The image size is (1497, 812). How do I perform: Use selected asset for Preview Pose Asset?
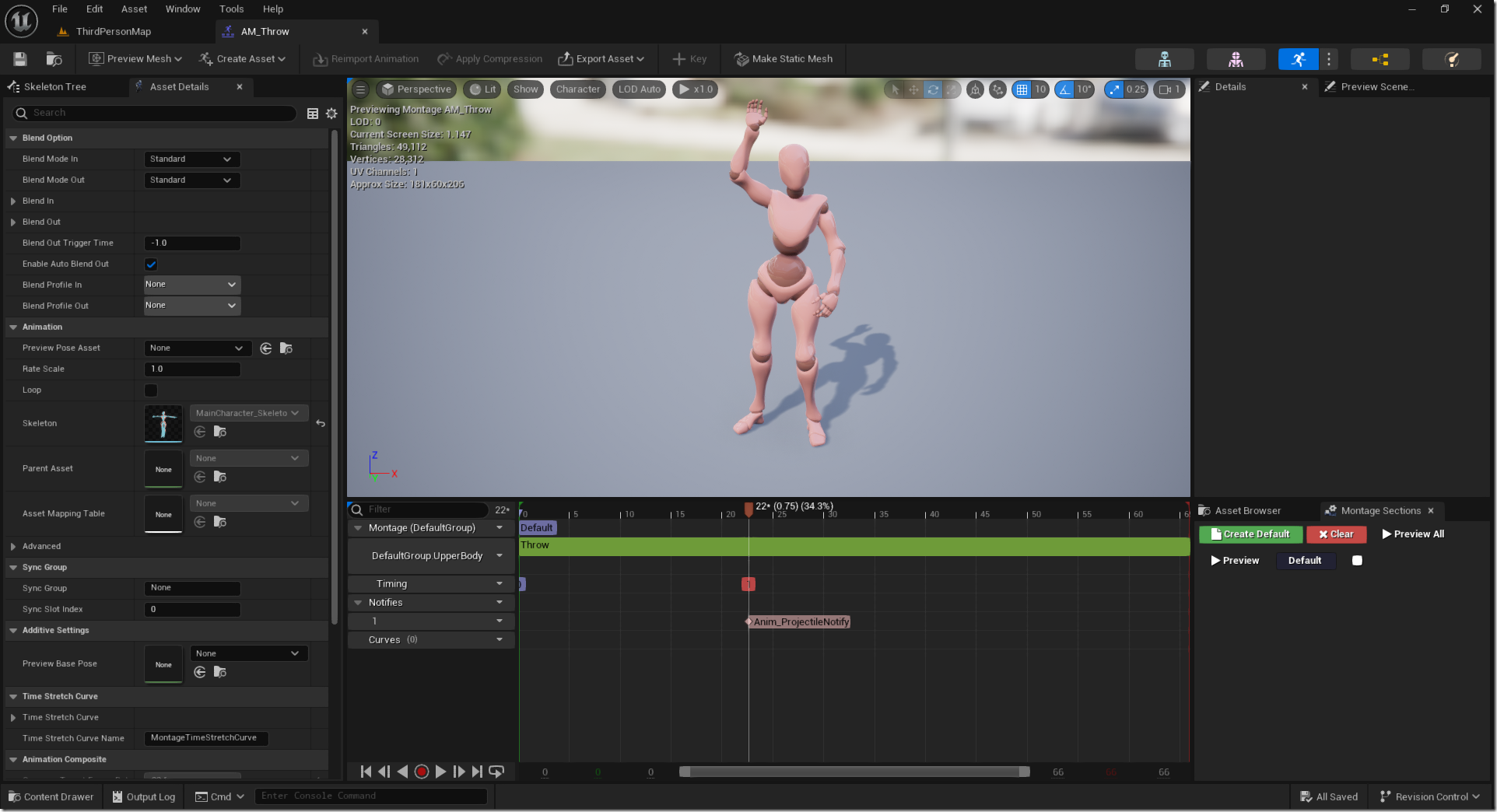click(x=266, y=348)
